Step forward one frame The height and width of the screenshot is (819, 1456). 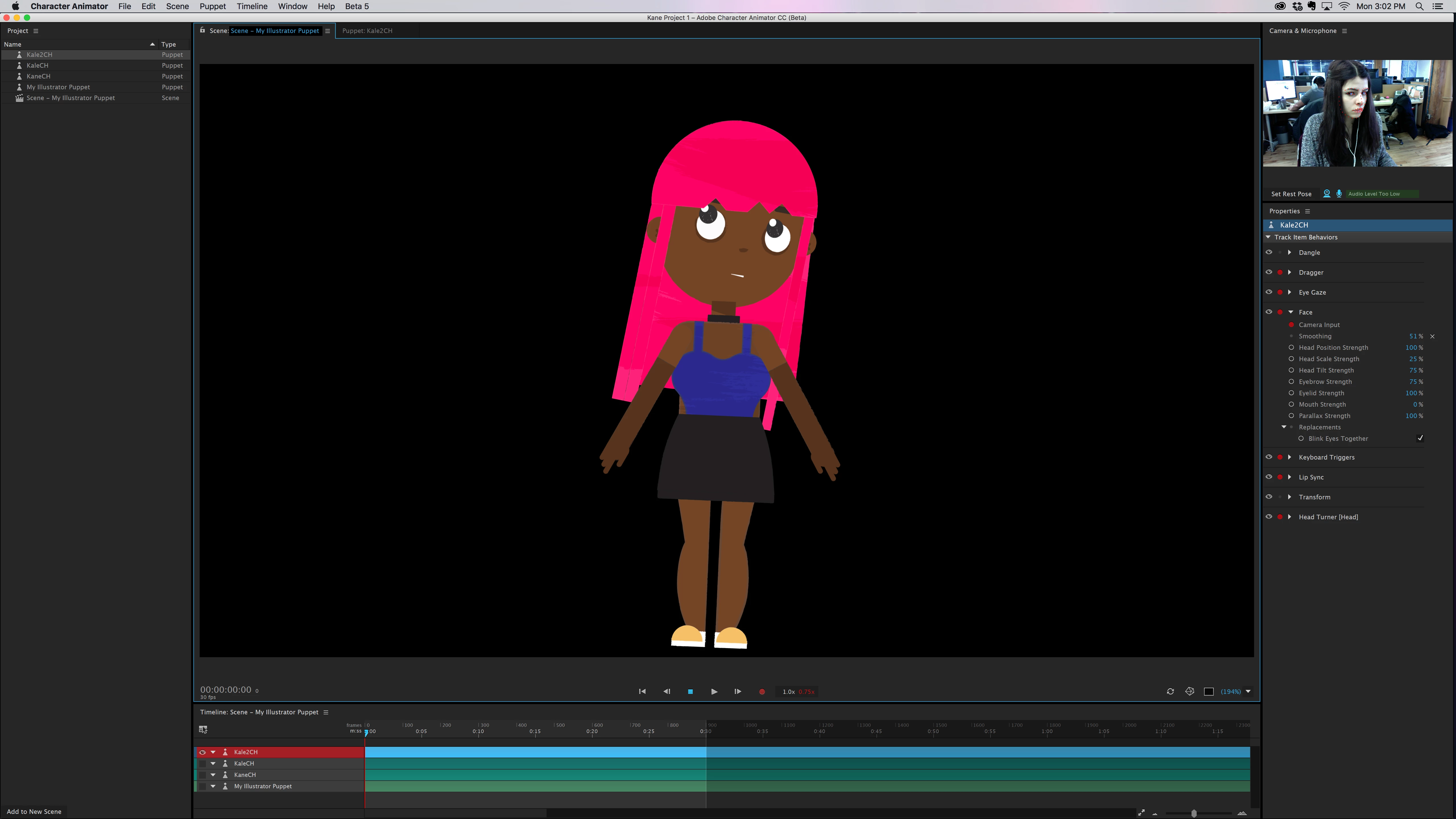point(738,691)
